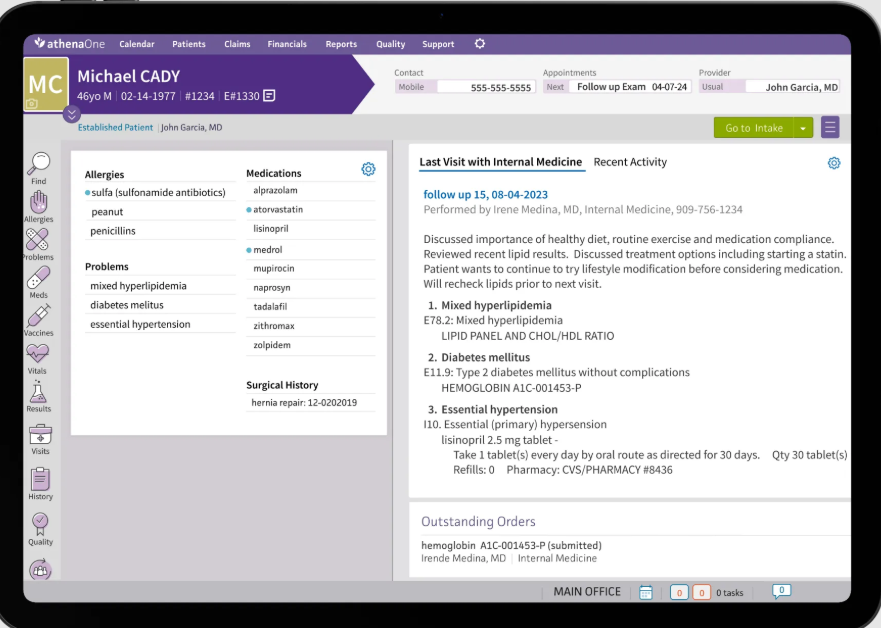Select the essential hypertension problem row
Screen dimensions: 881x628
[160, 324]
